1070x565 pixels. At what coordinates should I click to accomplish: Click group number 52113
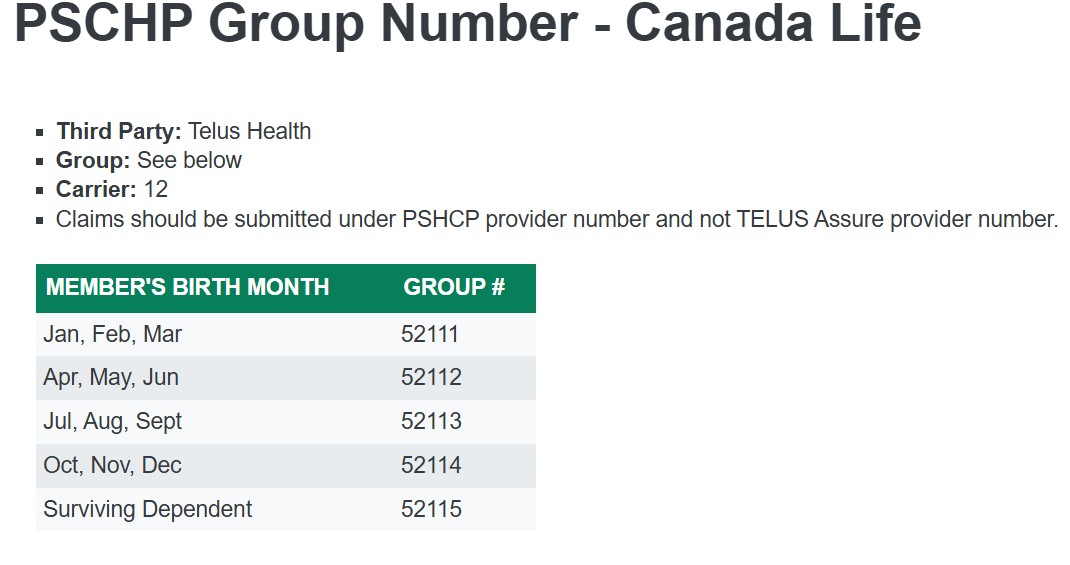[431, 422]
